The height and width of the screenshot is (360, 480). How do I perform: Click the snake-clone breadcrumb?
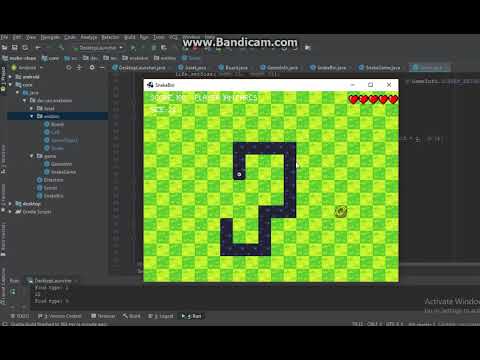[x=19, y=58]
